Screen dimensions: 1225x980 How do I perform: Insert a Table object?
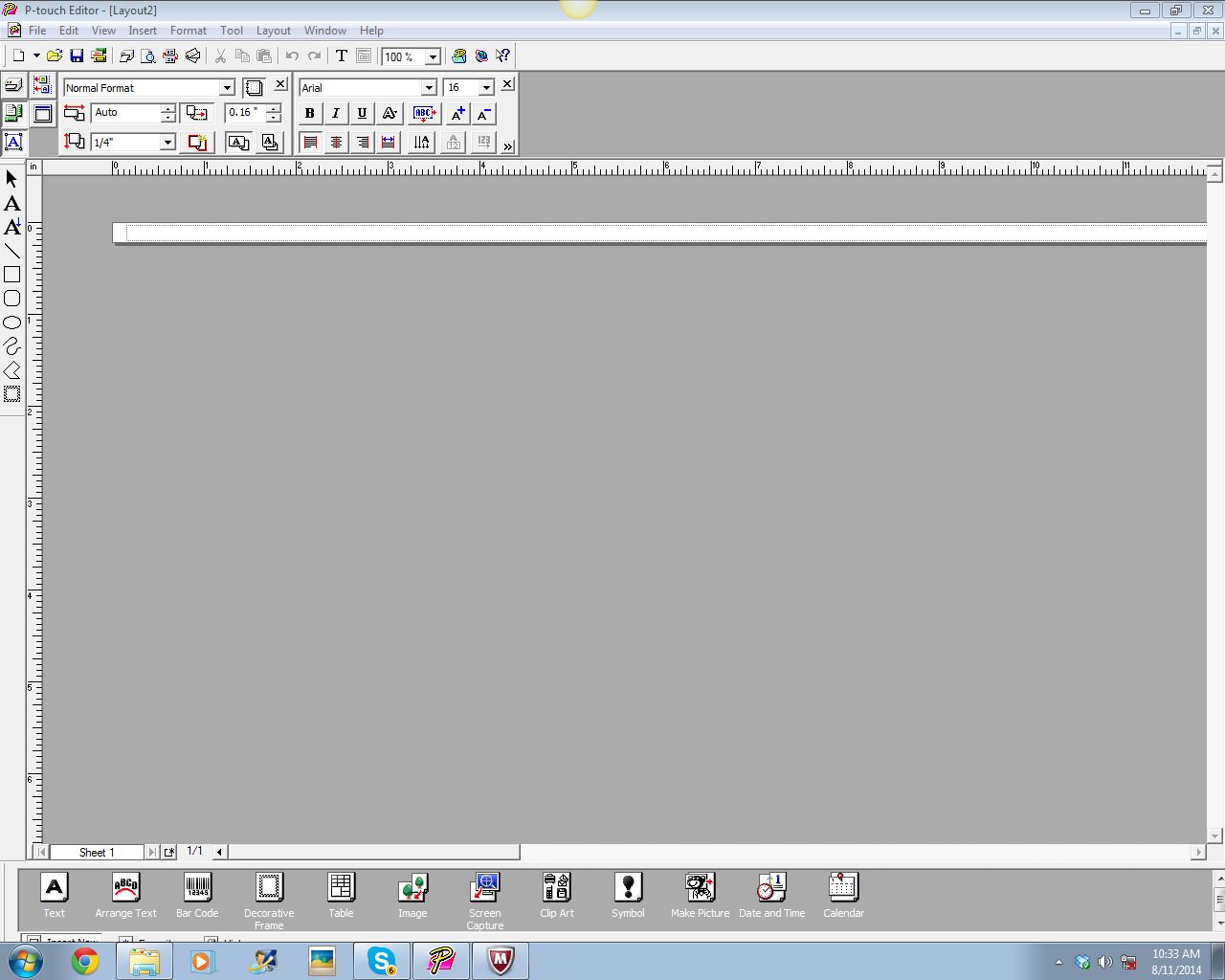pos(341,896)
